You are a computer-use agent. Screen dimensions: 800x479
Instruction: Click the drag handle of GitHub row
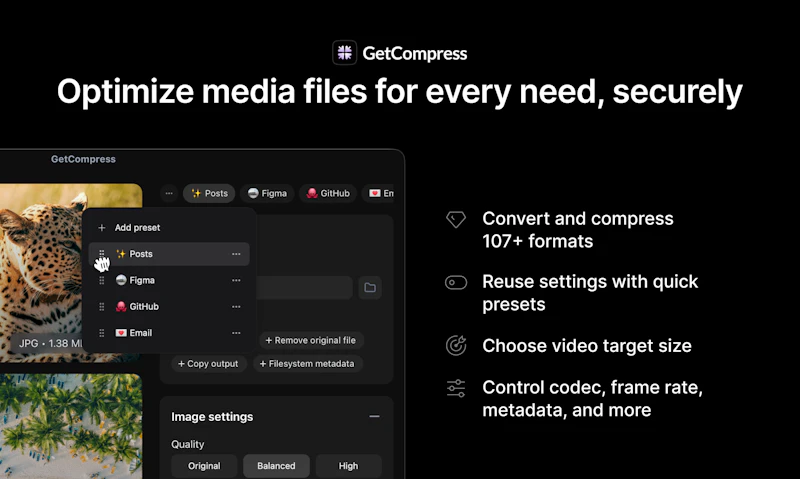(x=102, y=307)
